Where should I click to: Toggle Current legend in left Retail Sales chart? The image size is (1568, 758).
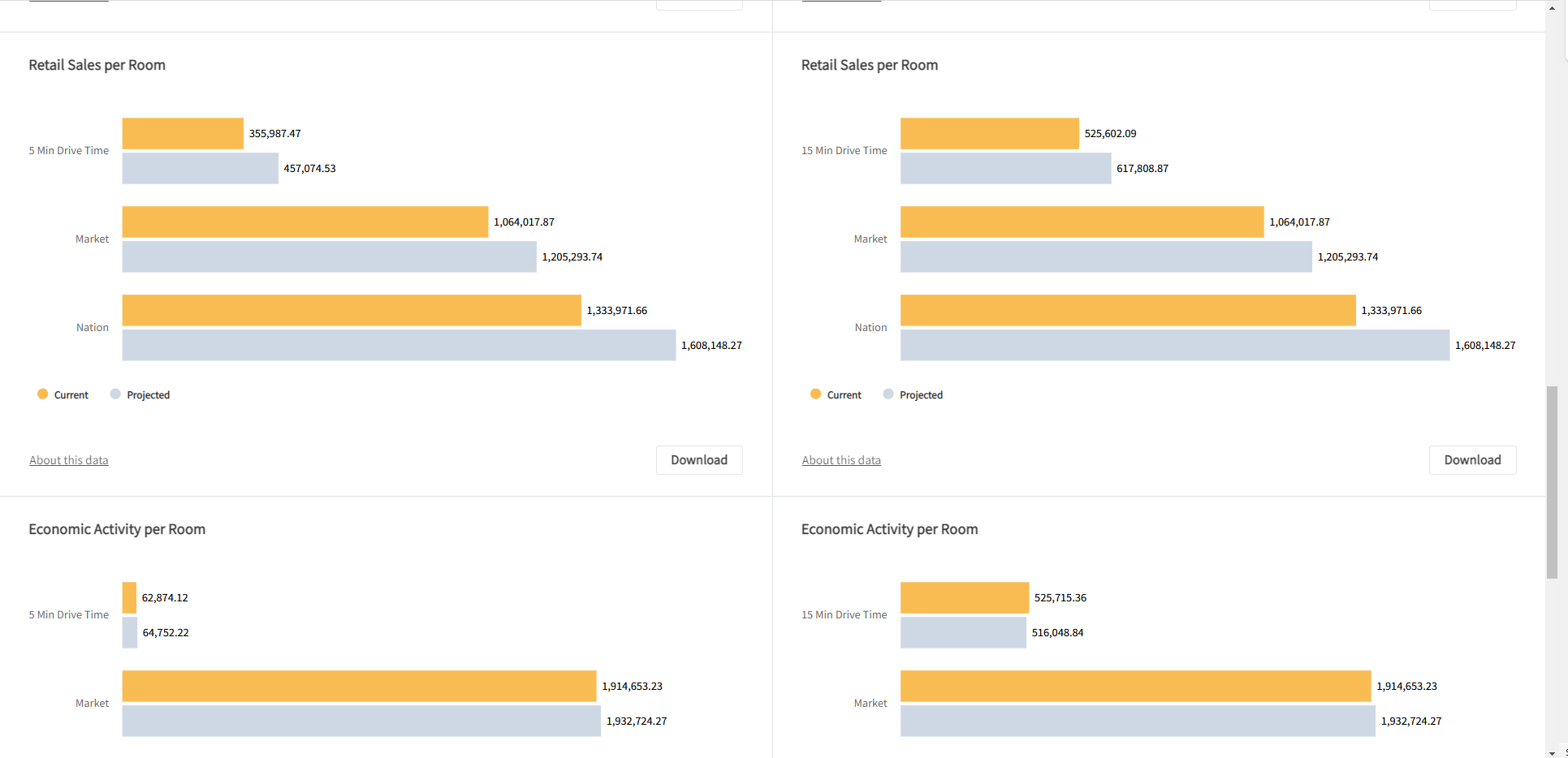pyautogui.click(x=63, y=394)
